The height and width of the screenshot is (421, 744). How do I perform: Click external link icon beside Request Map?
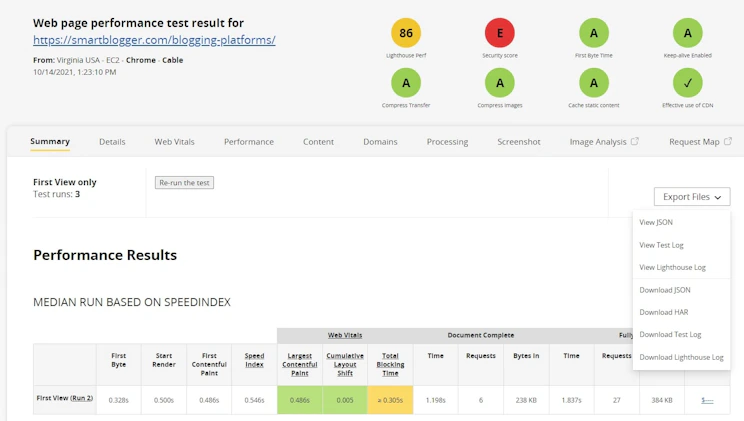coord(727,141)
